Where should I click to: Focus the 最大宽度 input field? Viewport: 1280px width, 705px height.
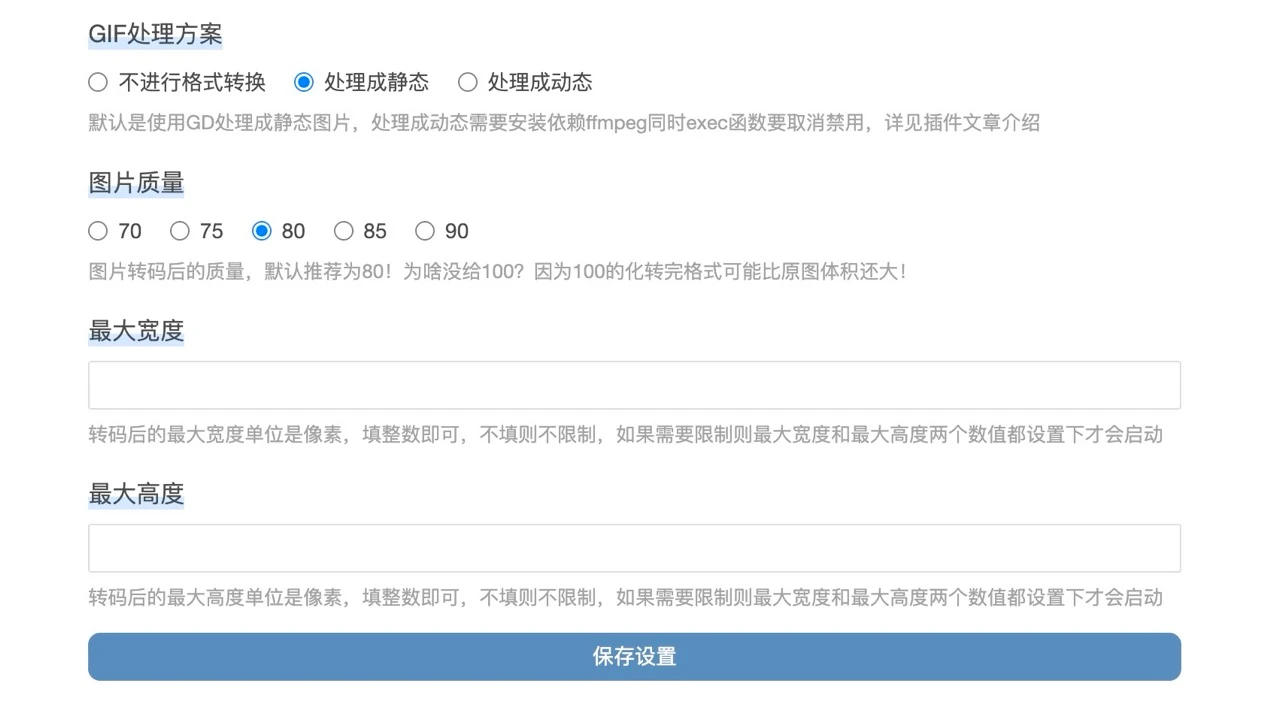634,385
